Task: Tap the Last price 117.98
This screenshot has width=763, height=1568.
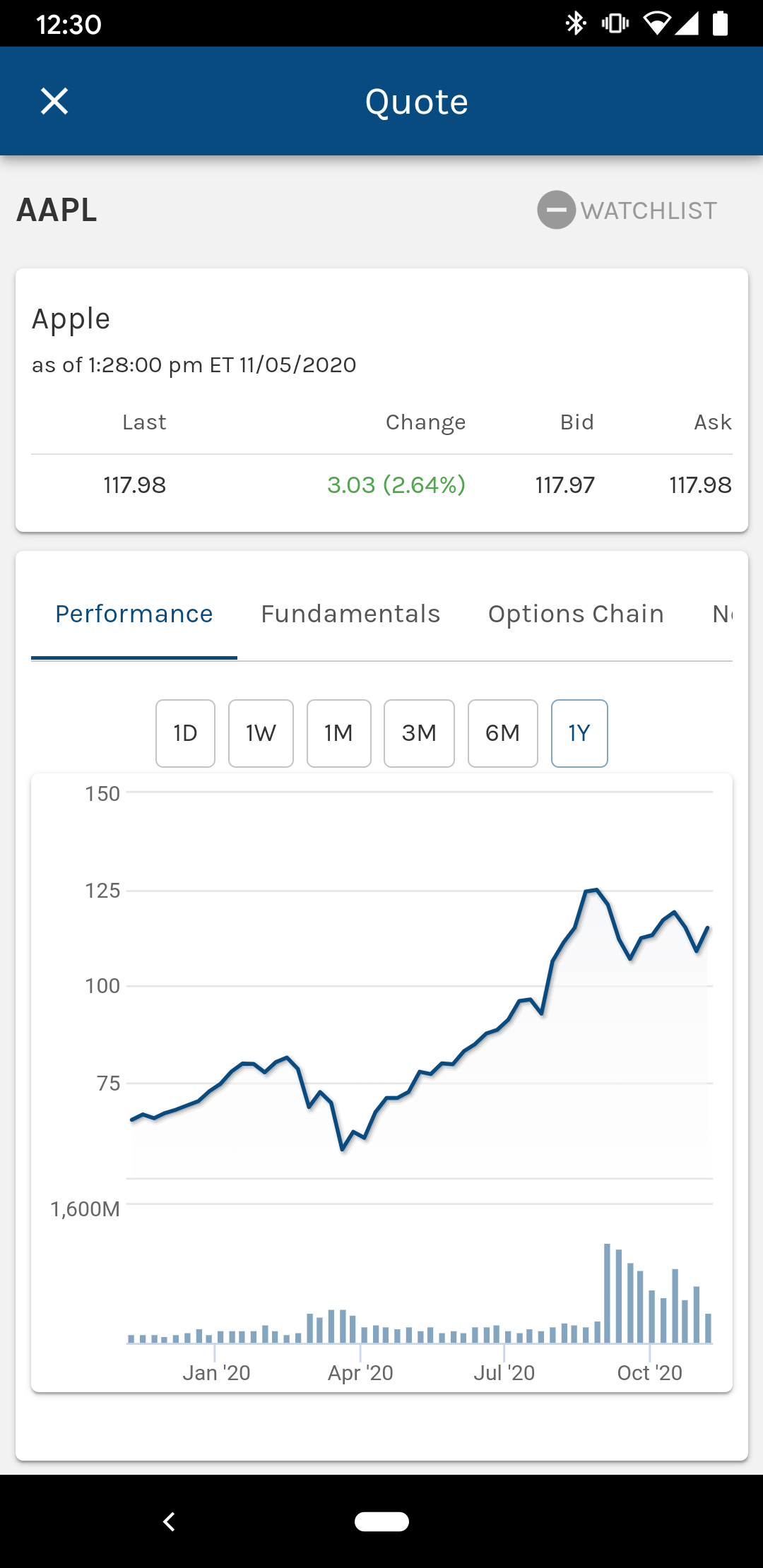Action: pos(134,485)
